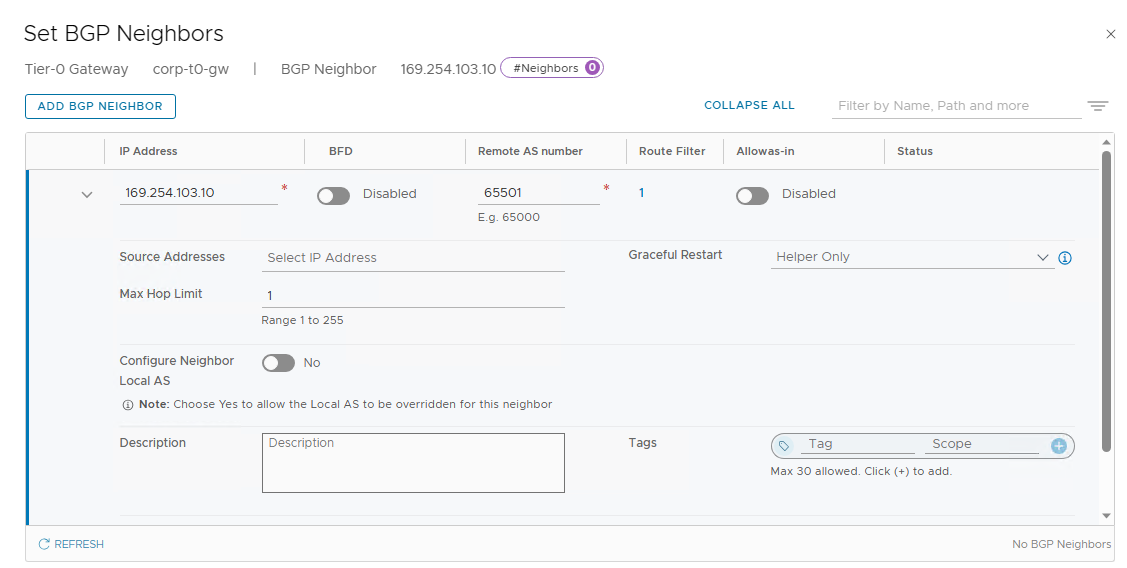Click the #Neighbors count badge
Viewport: 1127px width, 568px height.
pyautogui.click(x=552, y=68)
